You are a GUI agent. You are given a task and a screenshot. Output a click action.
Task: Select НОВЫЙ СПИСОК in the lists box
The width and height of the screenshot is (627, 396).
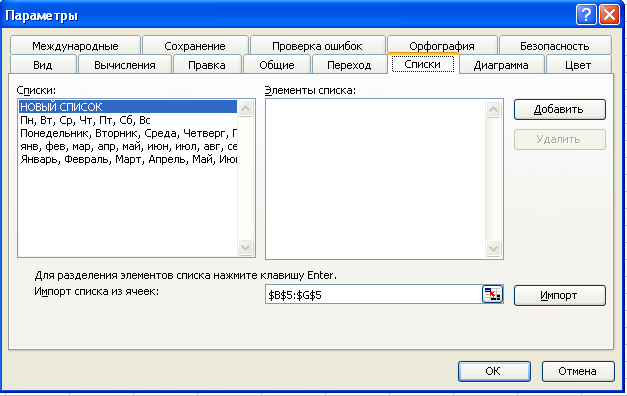click(128, 107)
